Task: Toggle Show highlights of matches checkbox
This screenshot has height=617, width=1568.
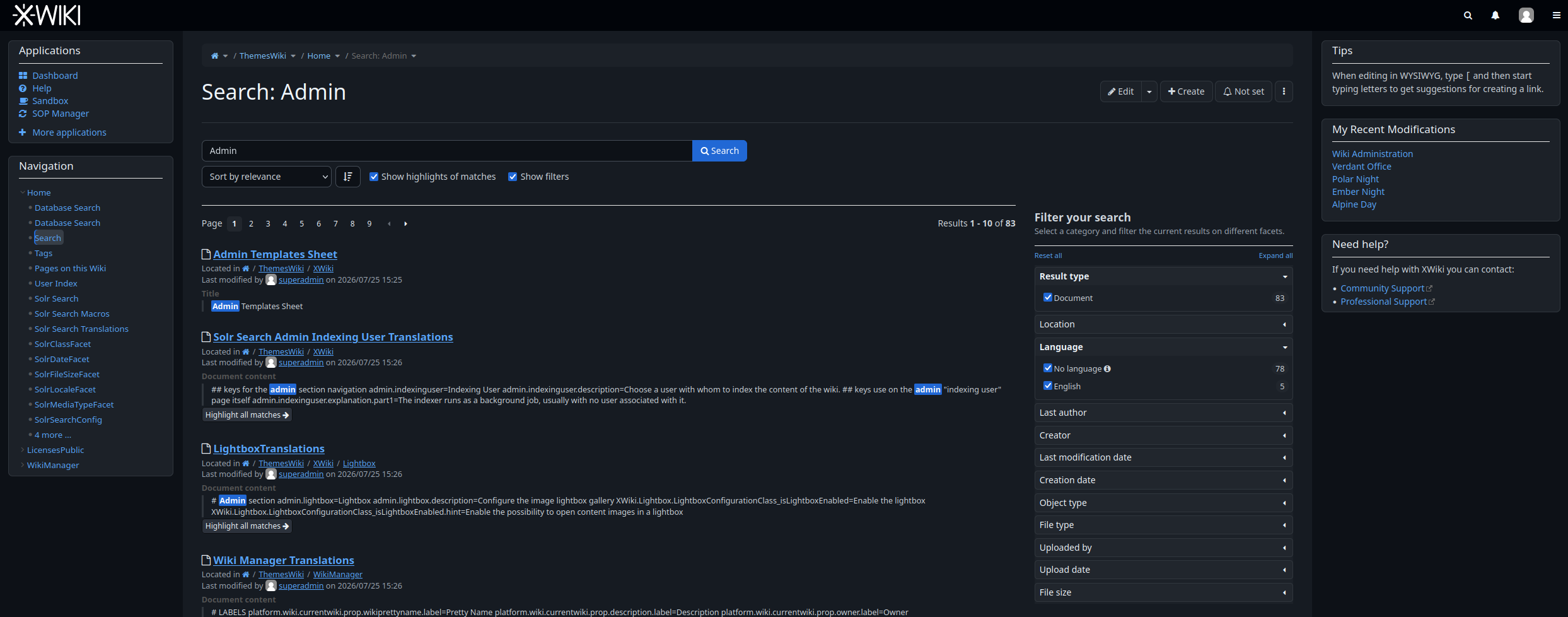Action: pyautogui.click(x=374, y=177)
